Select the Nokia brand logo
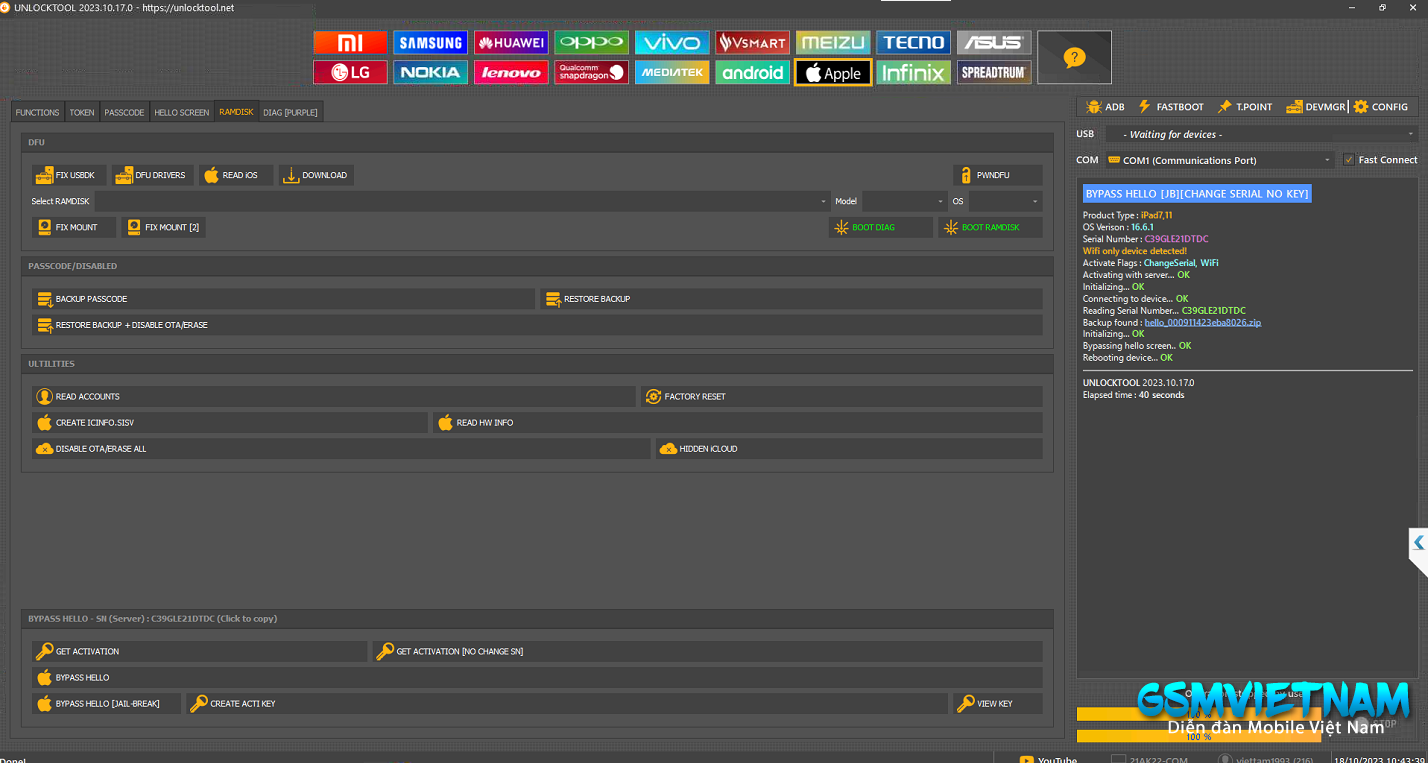This screenshot has width=1428, height=763. tap(430, 72)
